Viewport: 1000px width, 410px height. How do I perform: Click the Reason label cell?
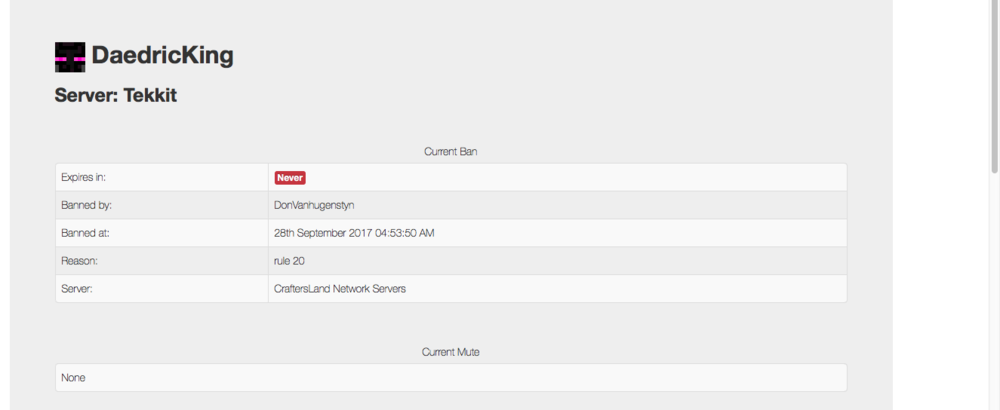pos(79,261)
